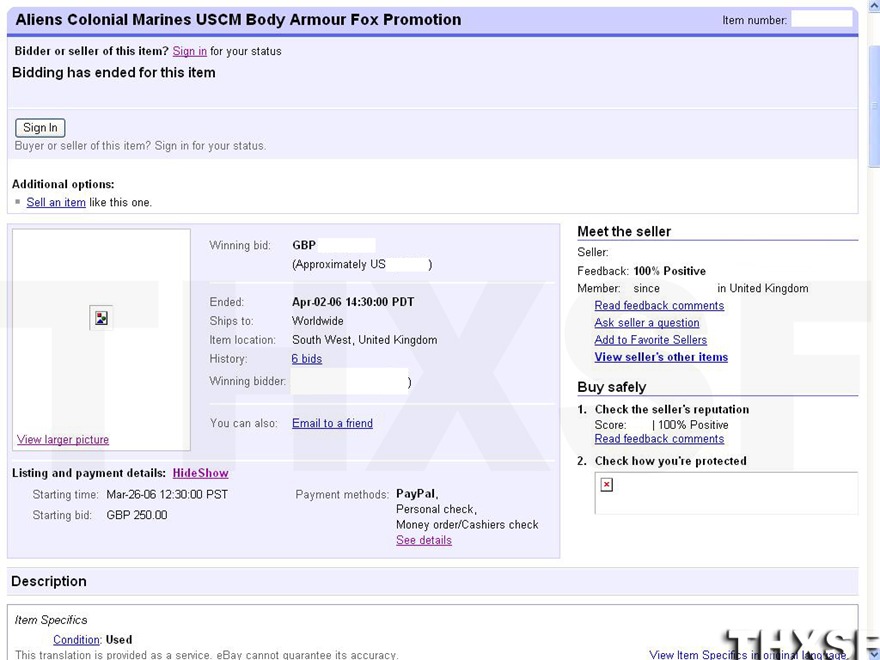Image resolution: width=880 pixels, height=660 pixels.
Task: Click the 'Item Specifics' label
Action: 51,620
